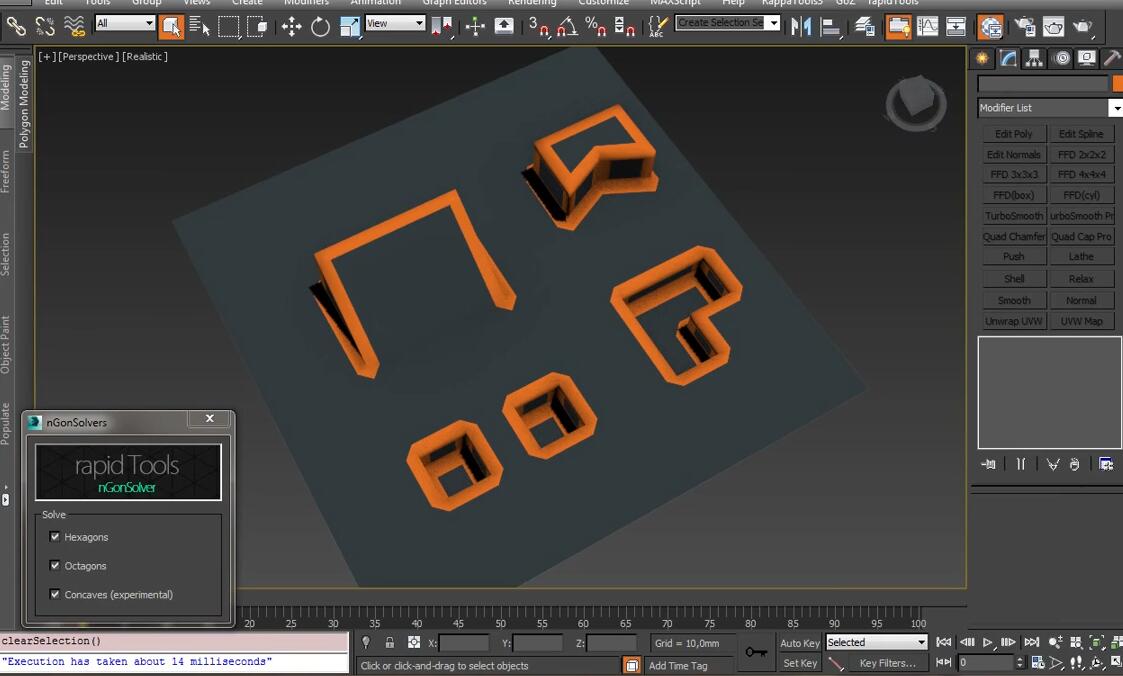Click the Shell modifier button
The height and width of the screenshot is (676, 1123).
(1013, 279)
